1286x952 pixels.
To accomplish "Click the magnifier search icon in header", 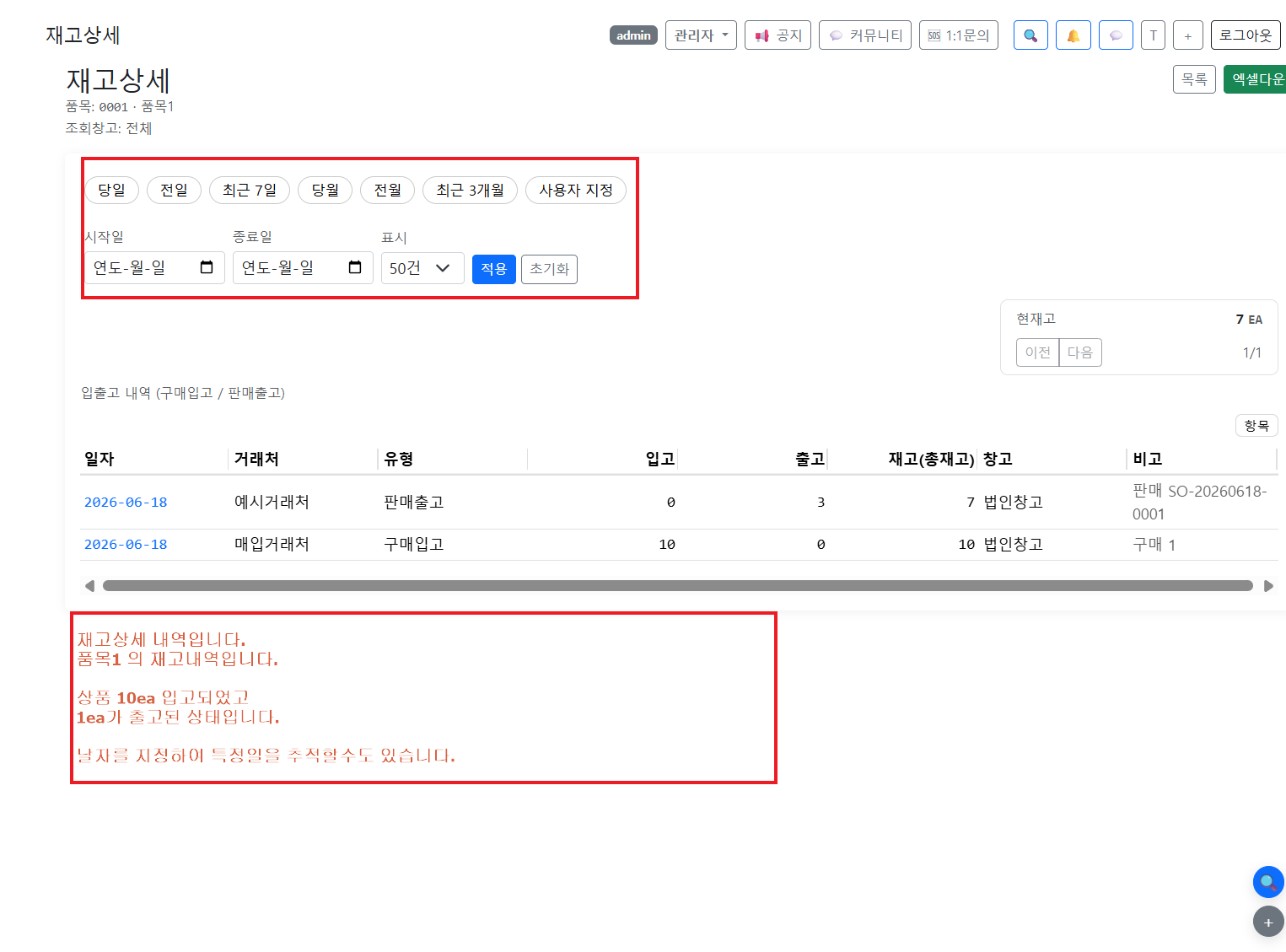I will pyautogui.click(x=1030, y=35).
